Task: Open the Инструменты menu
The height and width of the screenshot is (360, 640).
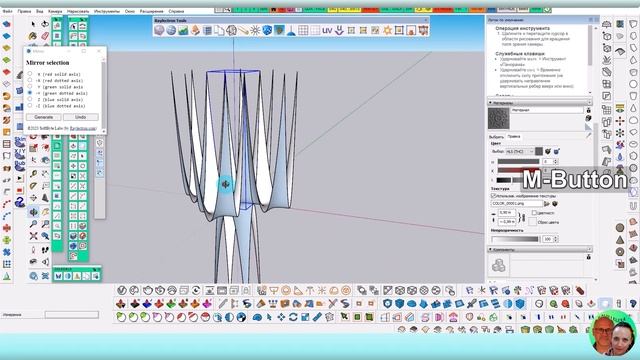Action: click(107, 11)
